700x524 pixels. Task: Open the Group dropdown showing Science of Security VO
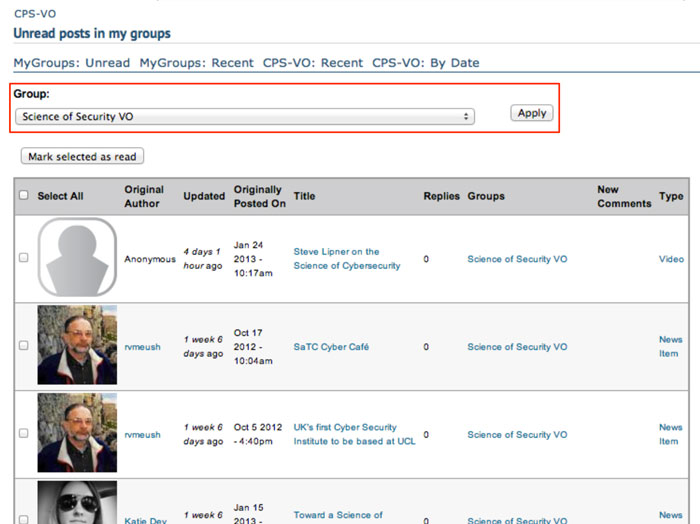pos(244,117)
